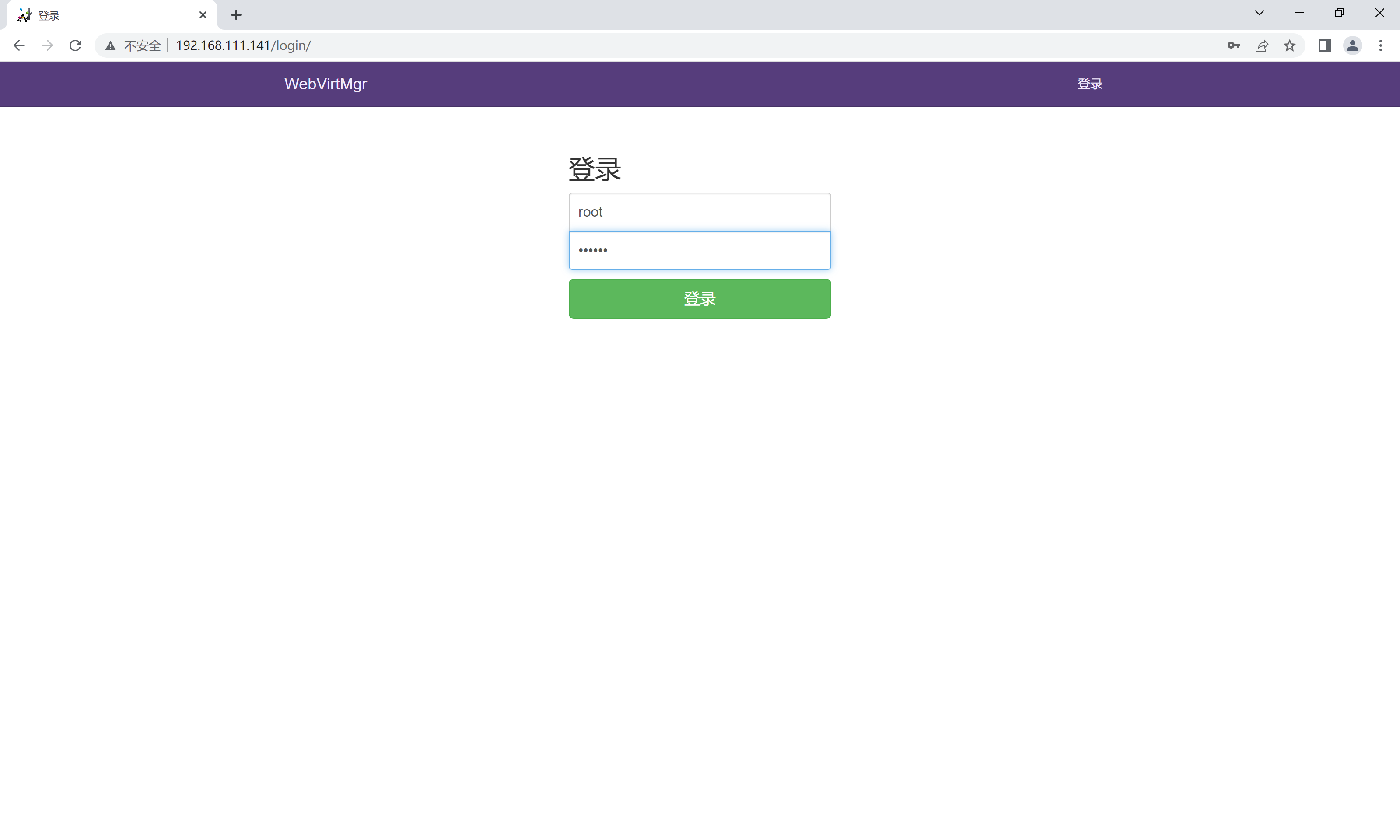The width and height of the screenshot is (1400, 840).
Task: Bookmark this page with star icon
Action: click(1290, 45)
